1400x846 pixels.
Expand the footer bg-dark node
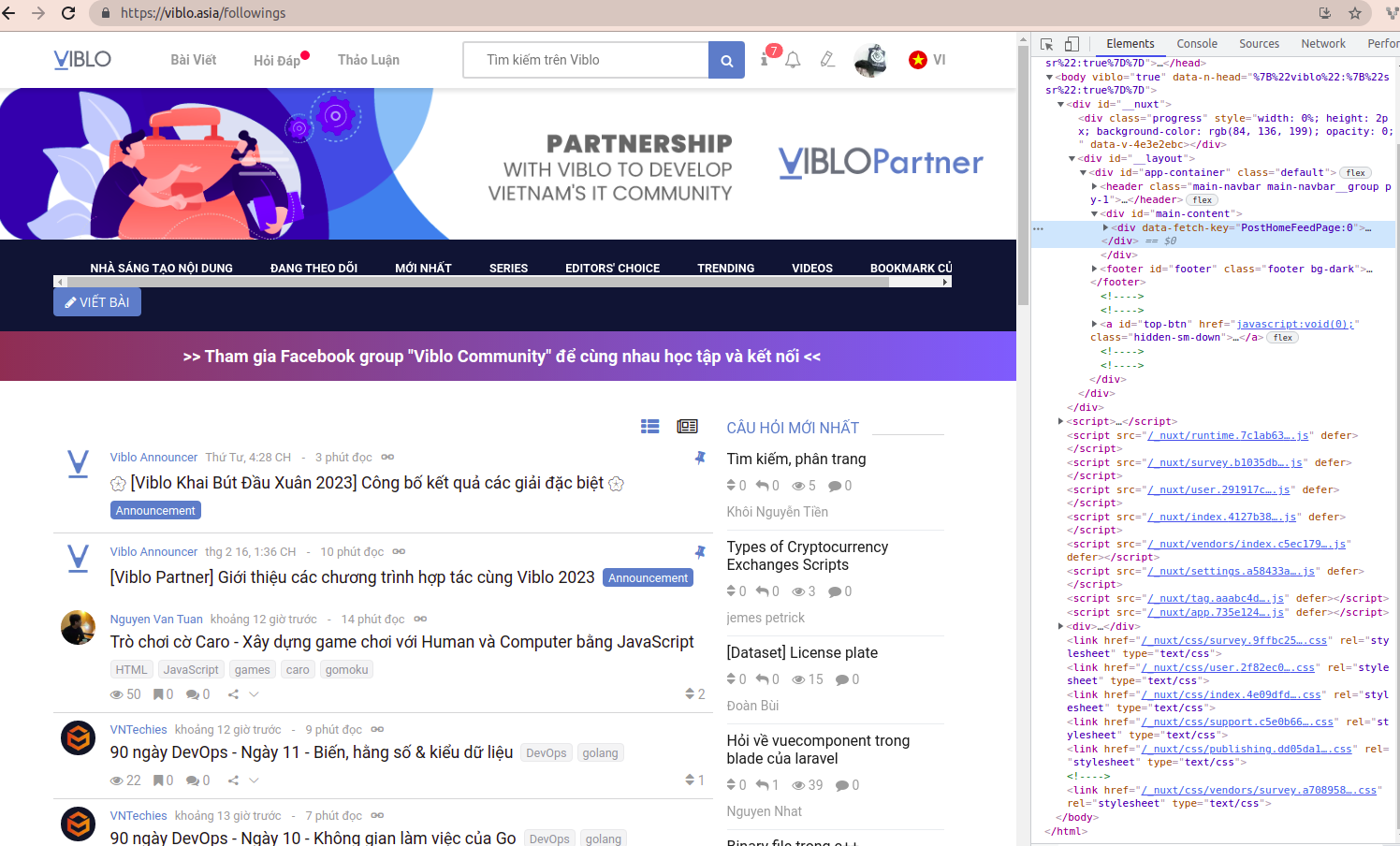click(x=1094, y=270)
